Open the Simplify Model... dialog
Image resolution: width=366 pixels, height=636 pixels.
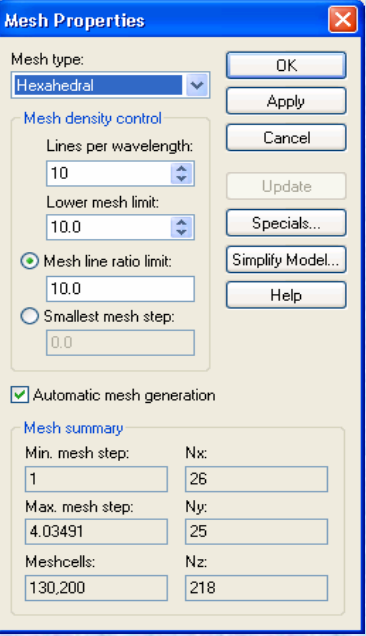tap(286, 259)
